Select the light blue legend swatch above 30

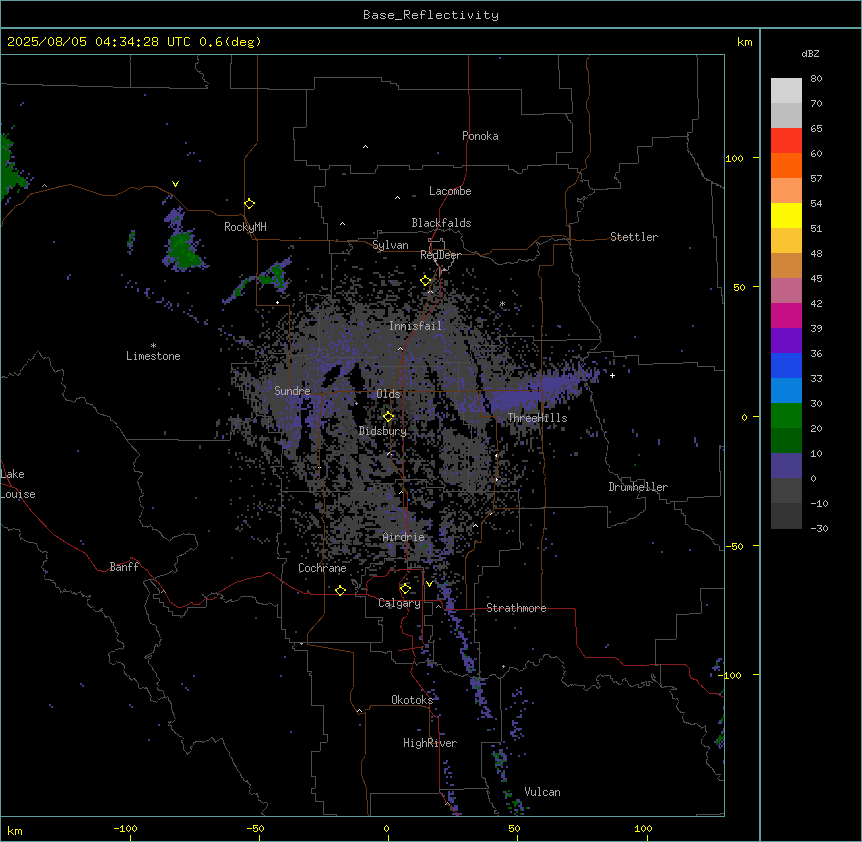coord(786,391)
